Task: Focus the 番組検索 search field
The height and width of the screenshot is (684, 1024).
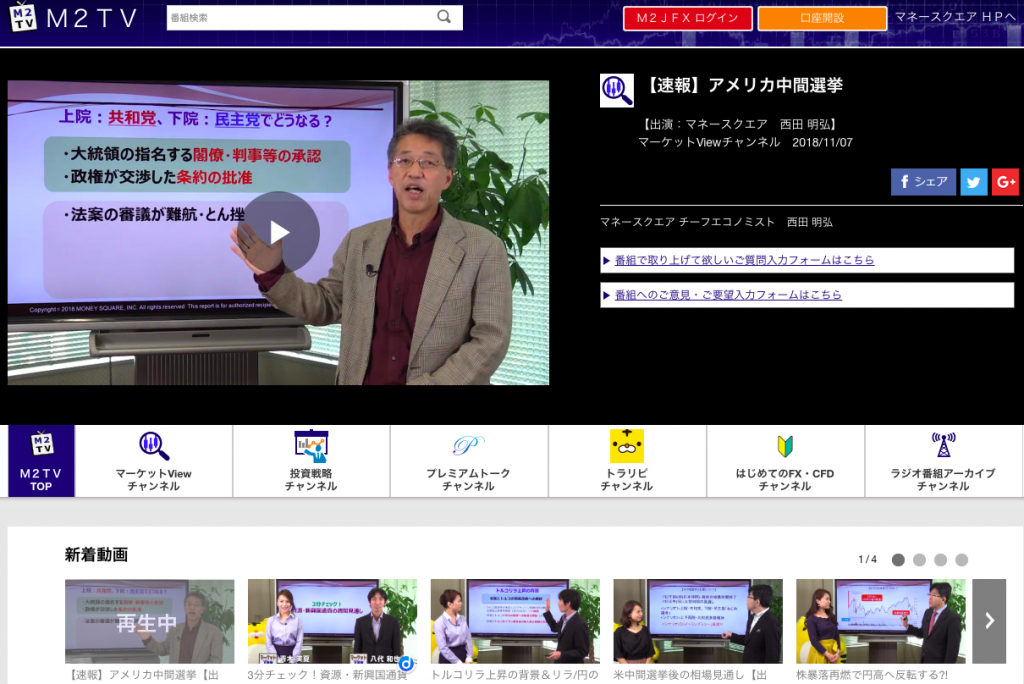Action: (314, 18)
